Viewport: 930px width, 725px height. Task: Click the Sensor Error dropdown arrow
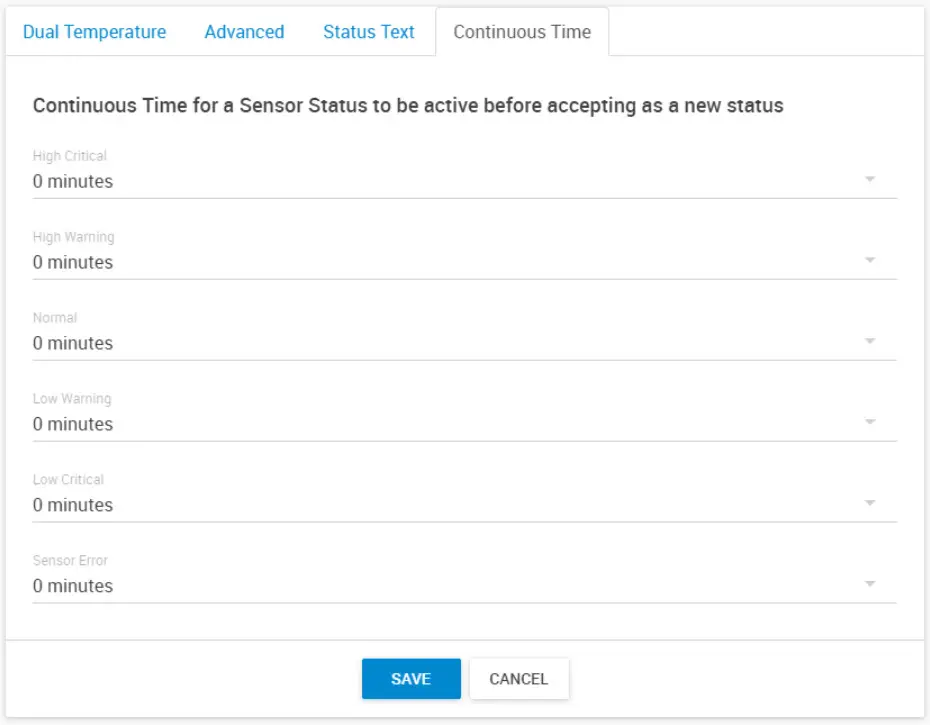tap(869, 585)
